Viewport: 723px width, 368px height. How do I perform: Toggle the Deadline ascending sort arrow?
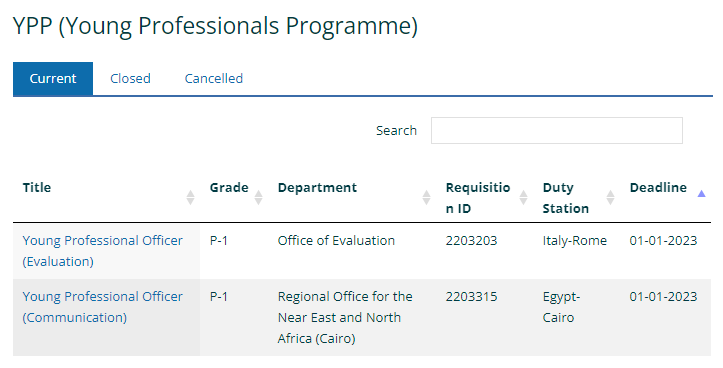coord(701,194)
